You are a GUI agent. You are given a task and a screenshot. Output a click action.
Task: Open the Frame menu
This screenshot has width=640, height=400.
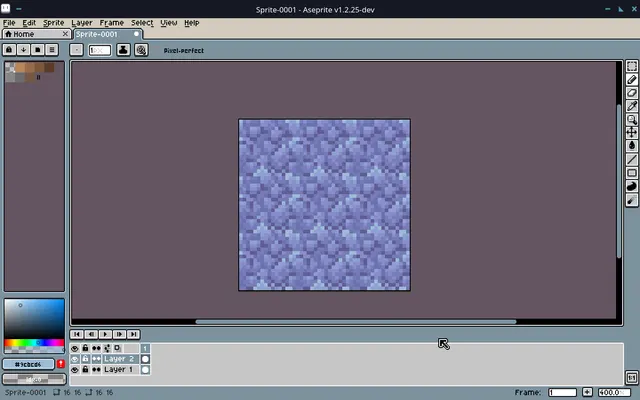(111, 23)
